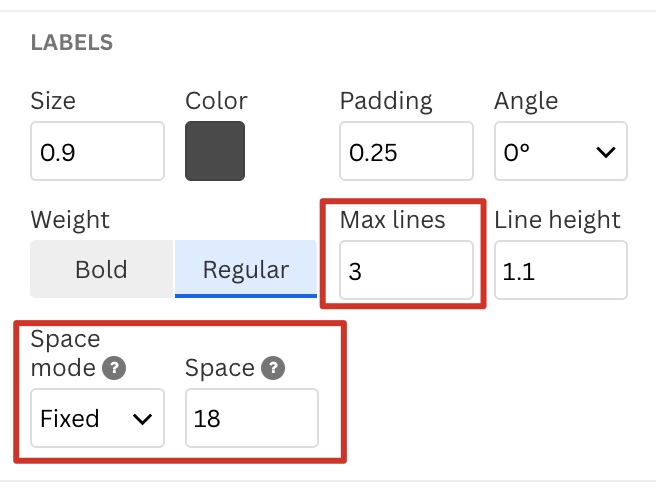Select Bold label weight

click(102, 269)
